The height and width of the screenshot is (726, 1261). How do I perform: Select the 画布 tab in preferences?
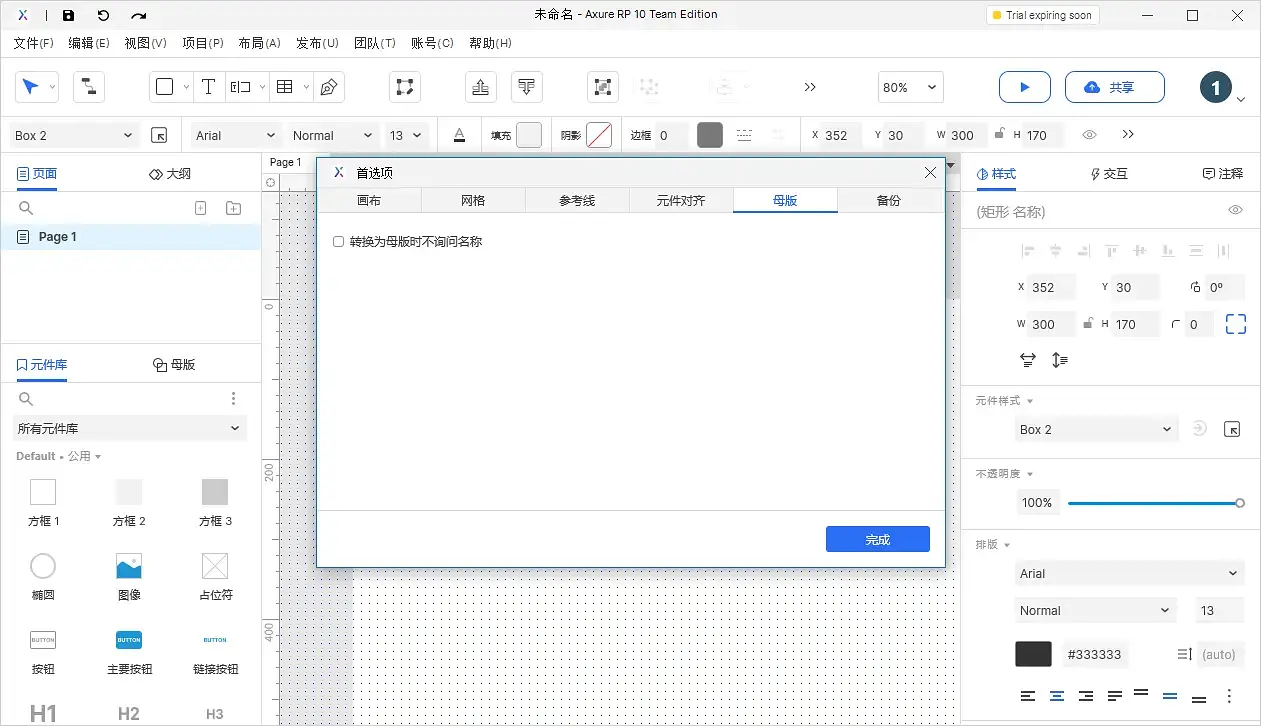(369, 200)
